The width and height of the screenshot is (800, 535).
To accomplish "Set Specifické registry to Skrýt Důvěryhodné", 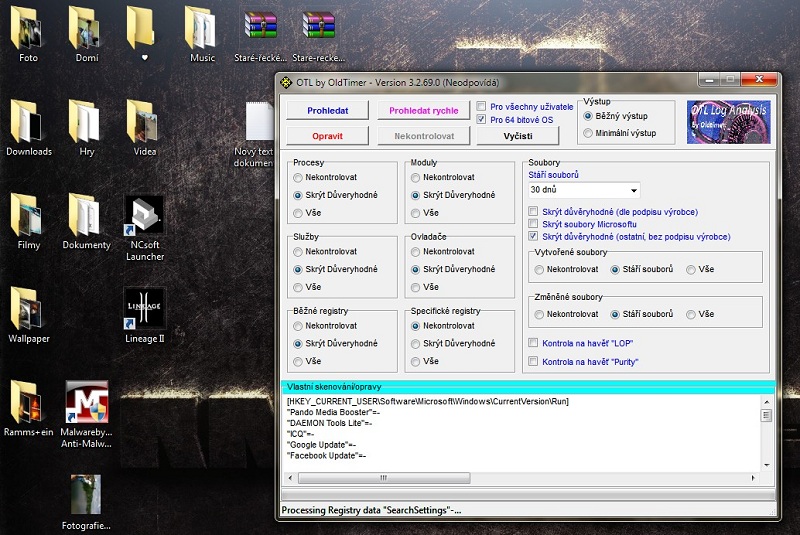I will (x=415, y=344).
